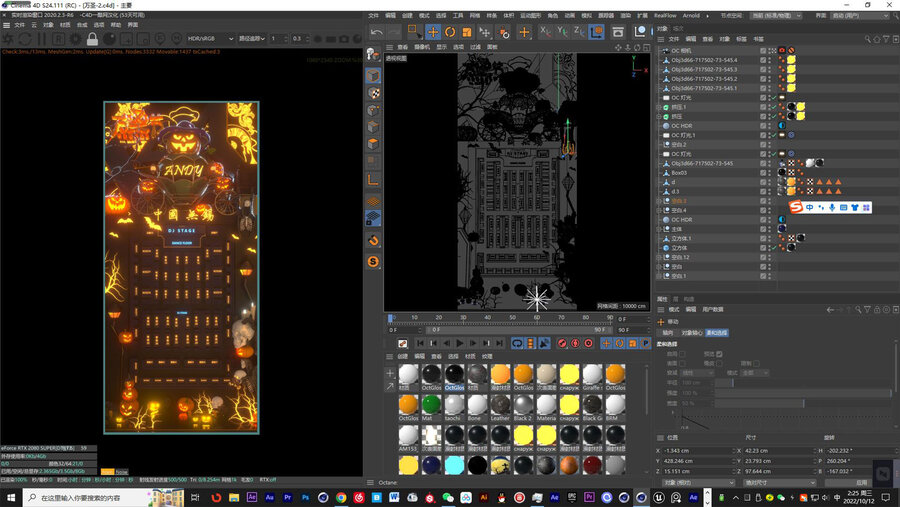Toggle visibility dots for 立方体.1

pyautogui.click(x=770, y=238)
